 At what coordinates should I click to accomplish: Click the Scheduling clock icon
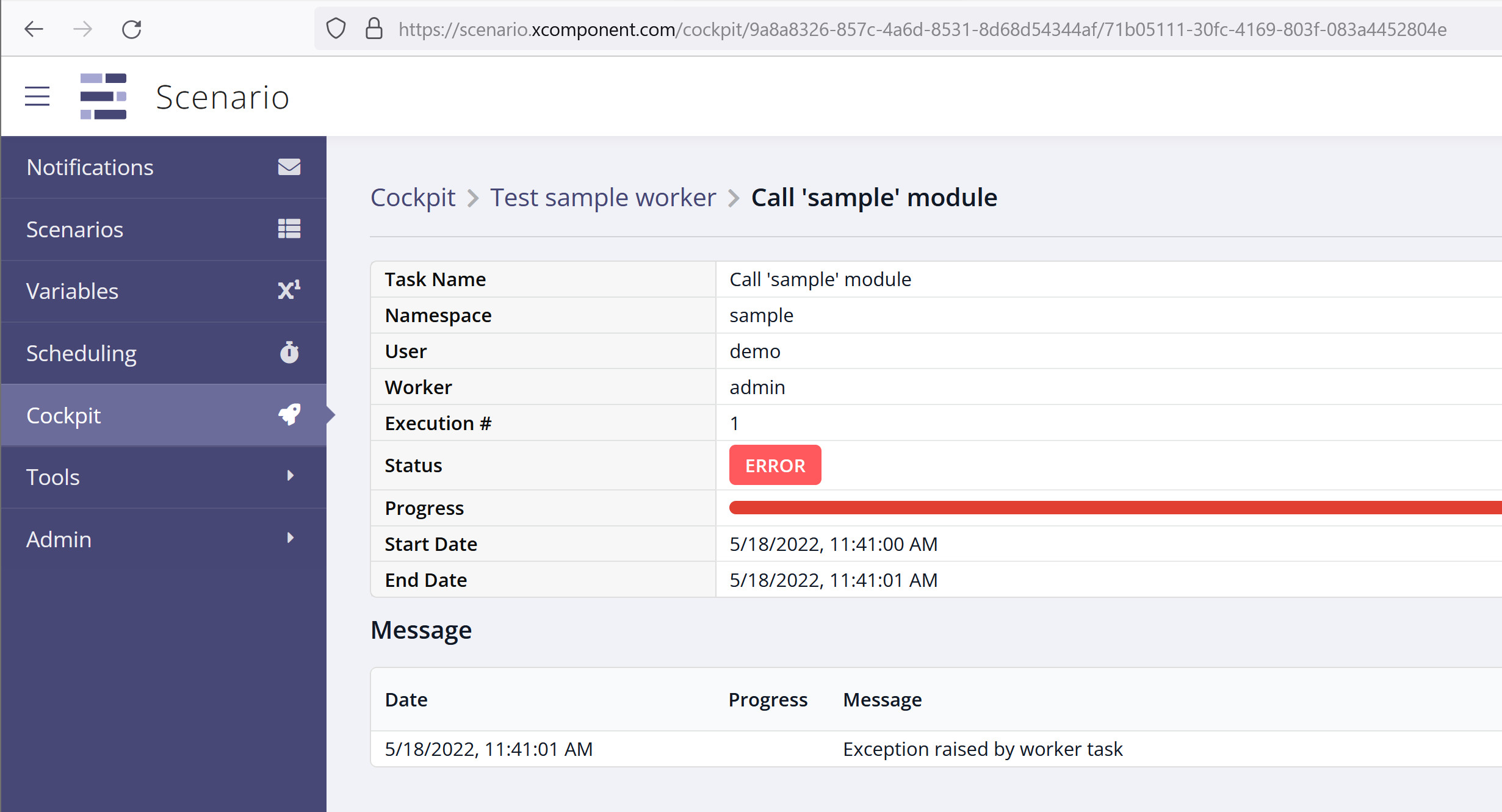tap(289, 352)
